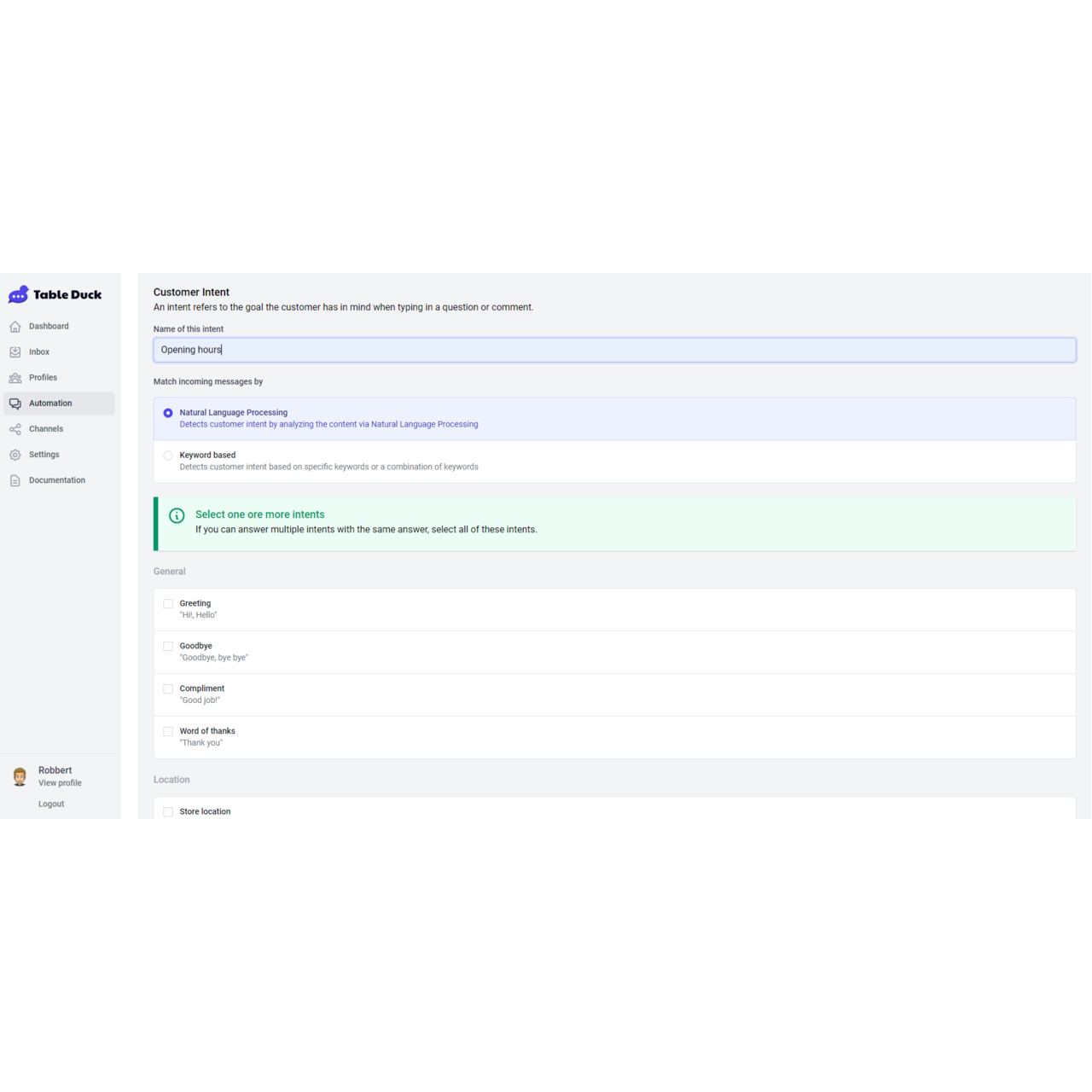This screenshot has height=1092, width=1092.
Task: Click the Channels share icon
Action: coord(15,429)
